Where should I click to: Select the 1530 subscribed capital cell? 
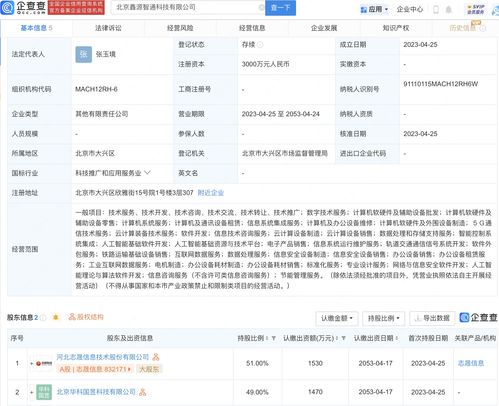pos(315,363)
